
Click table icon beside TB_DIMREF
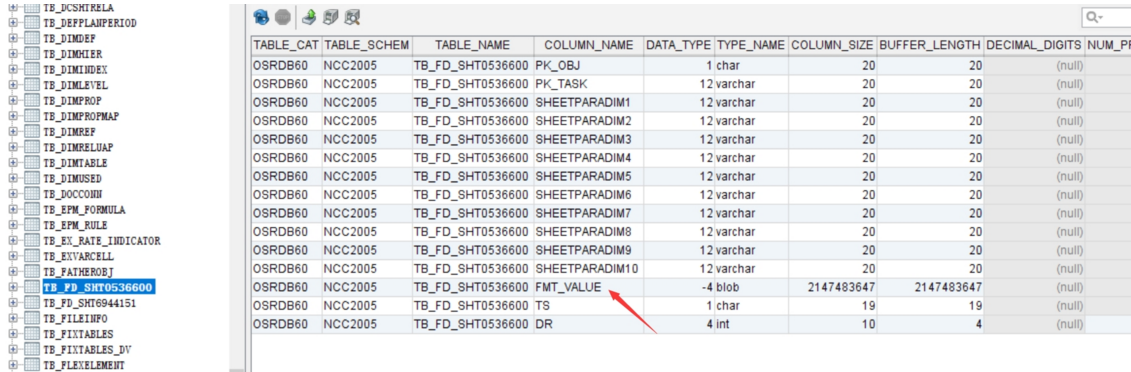click(x=31, y=132)
